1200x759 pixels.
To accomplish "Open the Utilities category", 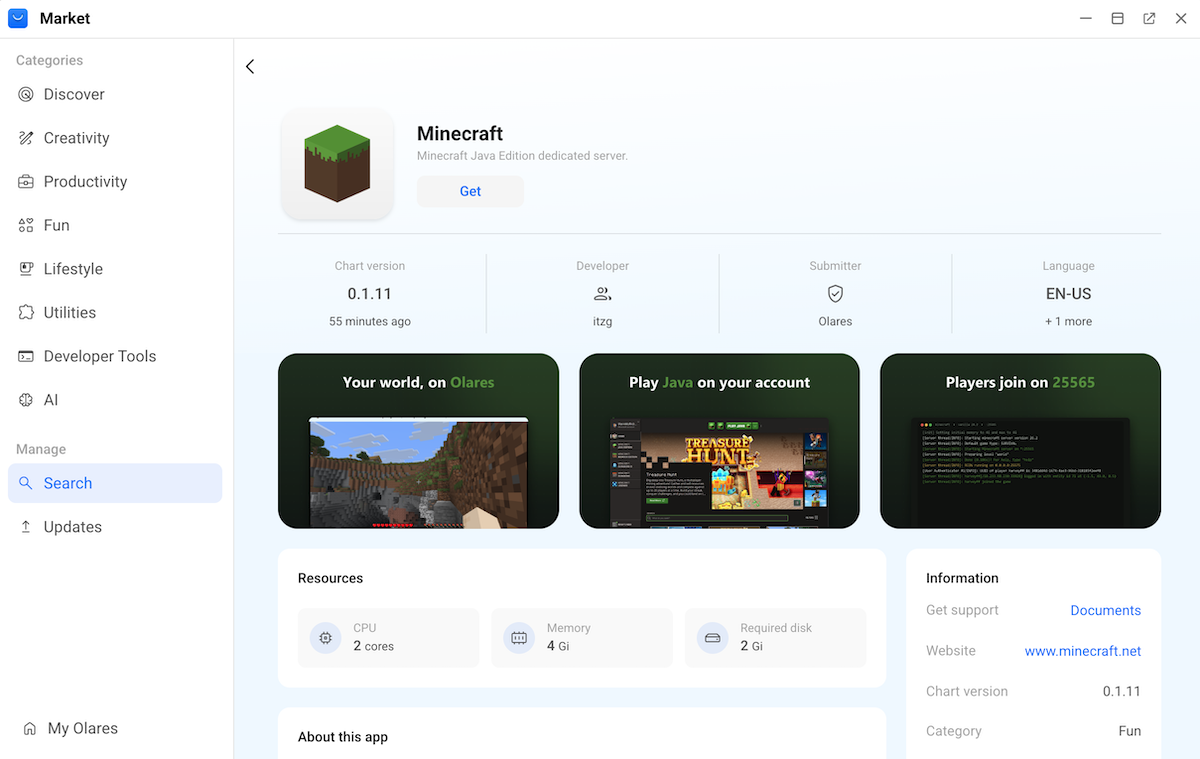I will [70, 312].
